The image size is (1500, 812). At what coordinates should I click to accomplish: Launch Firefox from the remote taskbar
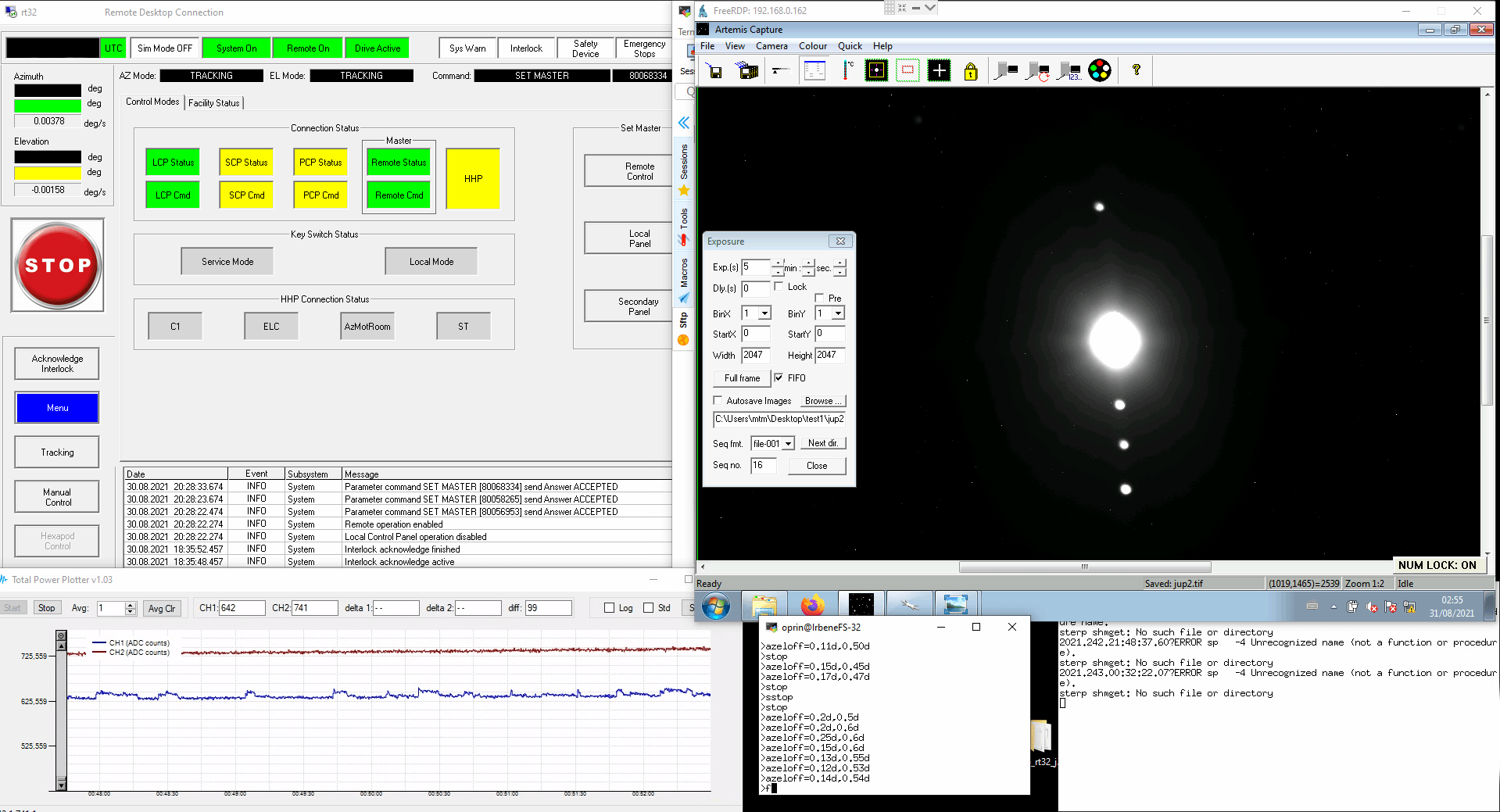(813, 605)
